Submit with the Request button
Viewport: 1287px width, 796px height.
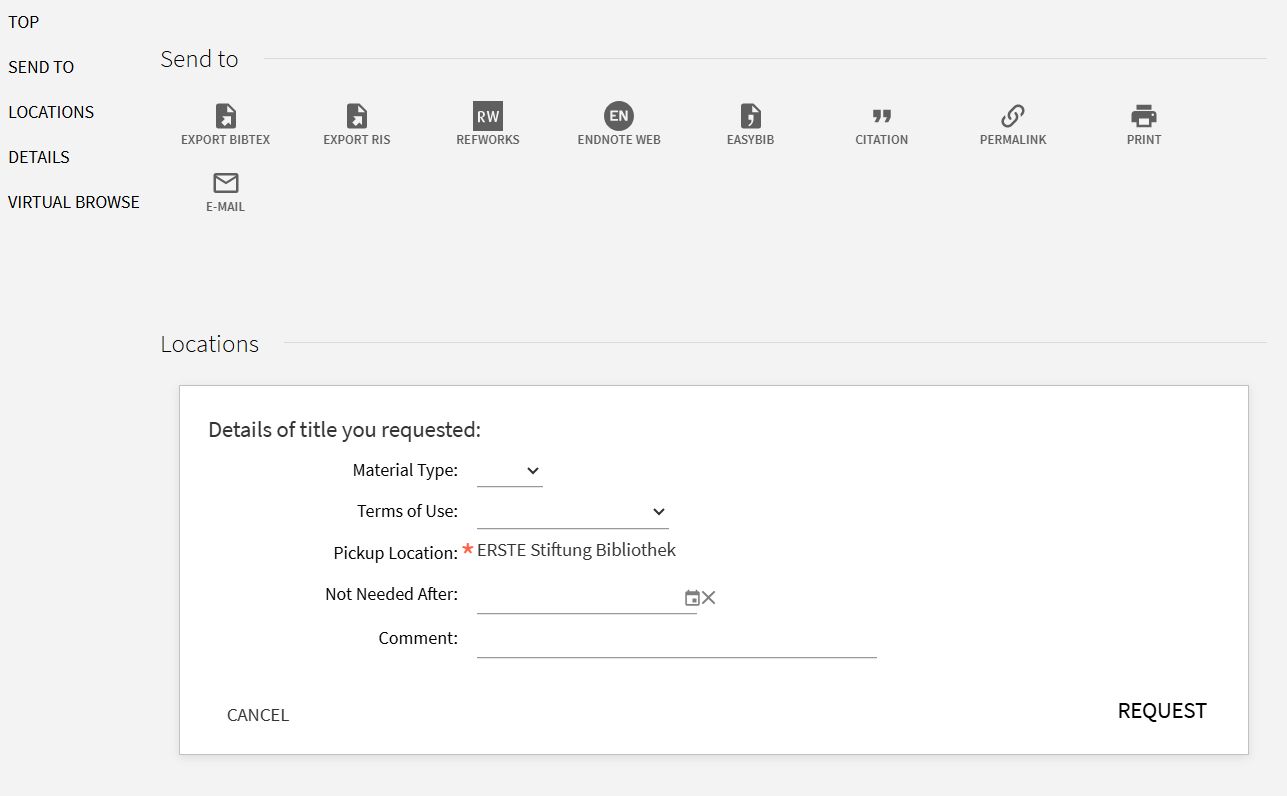coord(1162,711)
